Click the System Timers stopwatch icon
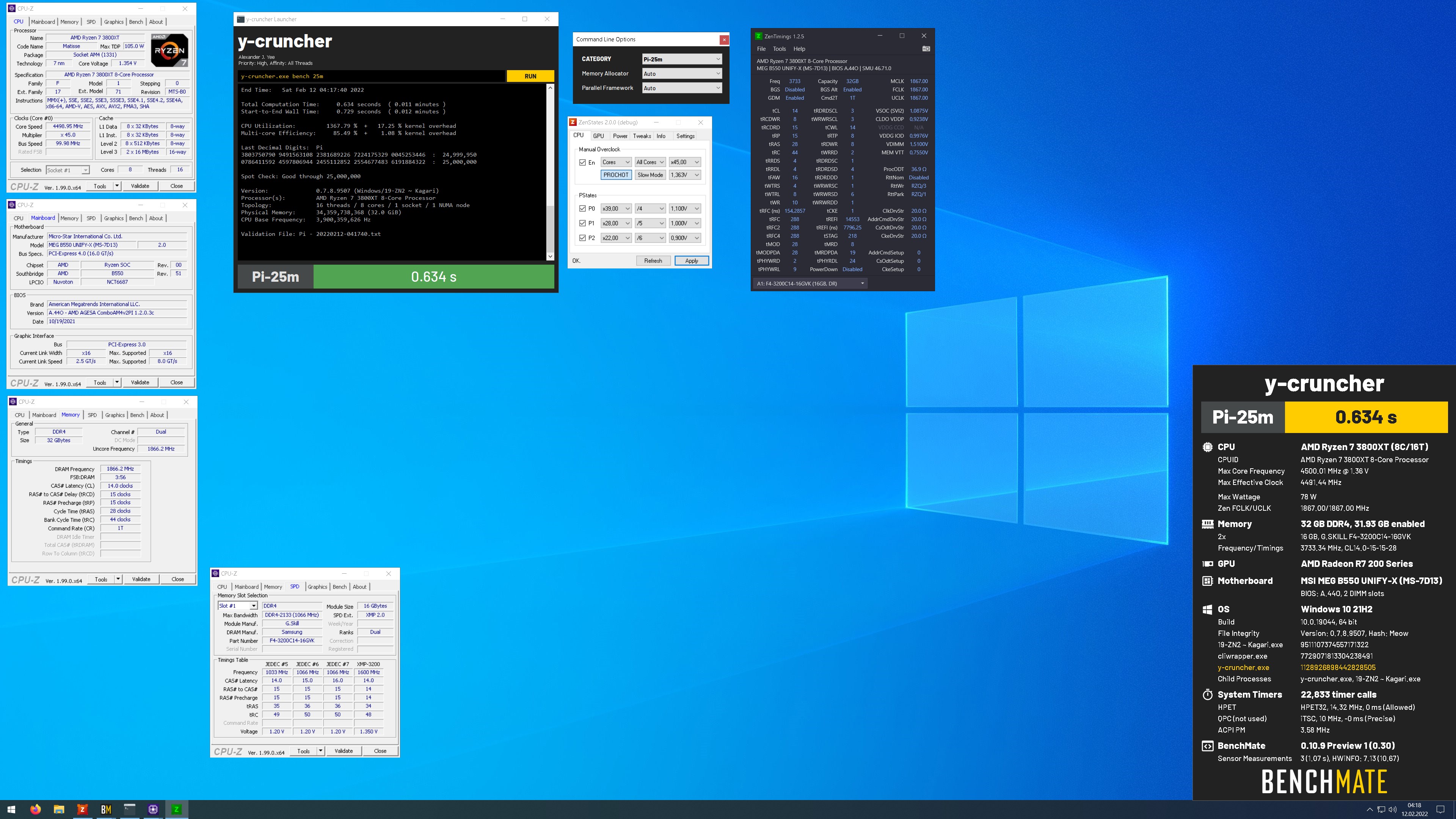The height and width of the screenshot is (819, 1456). [x=1207, y=695]
